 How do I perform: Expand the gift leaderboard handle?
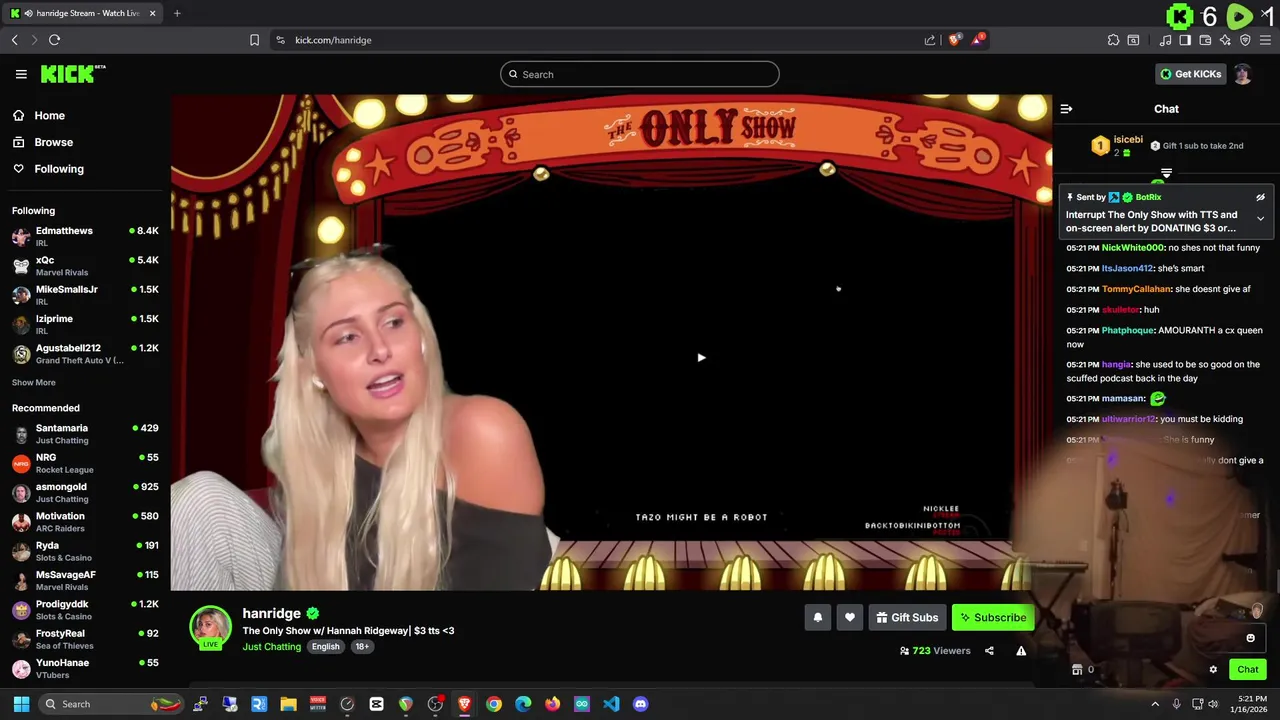pyautogui.click(x=1166, y=173)
